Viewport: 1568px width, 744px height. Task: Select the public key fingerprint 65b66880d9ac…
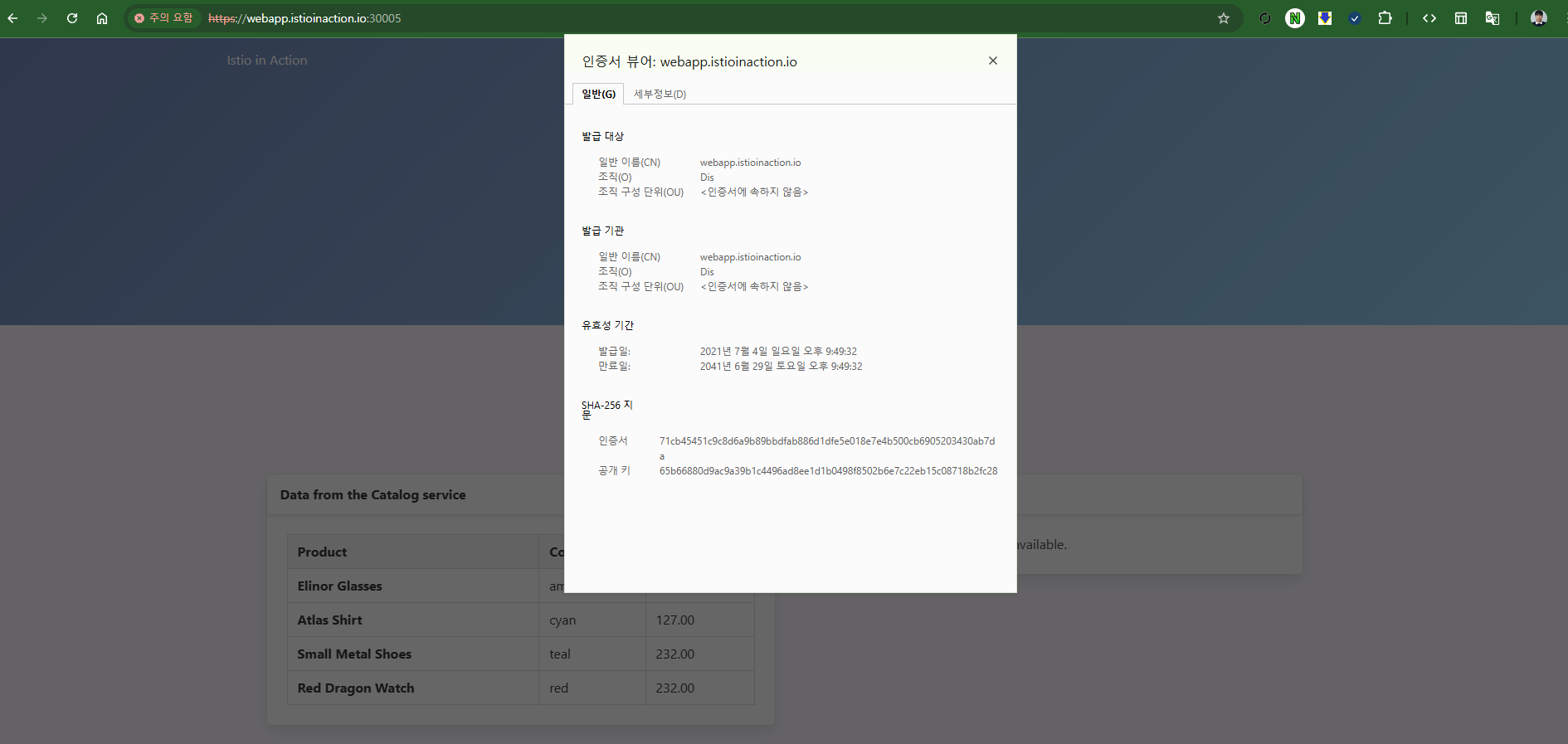828,471
